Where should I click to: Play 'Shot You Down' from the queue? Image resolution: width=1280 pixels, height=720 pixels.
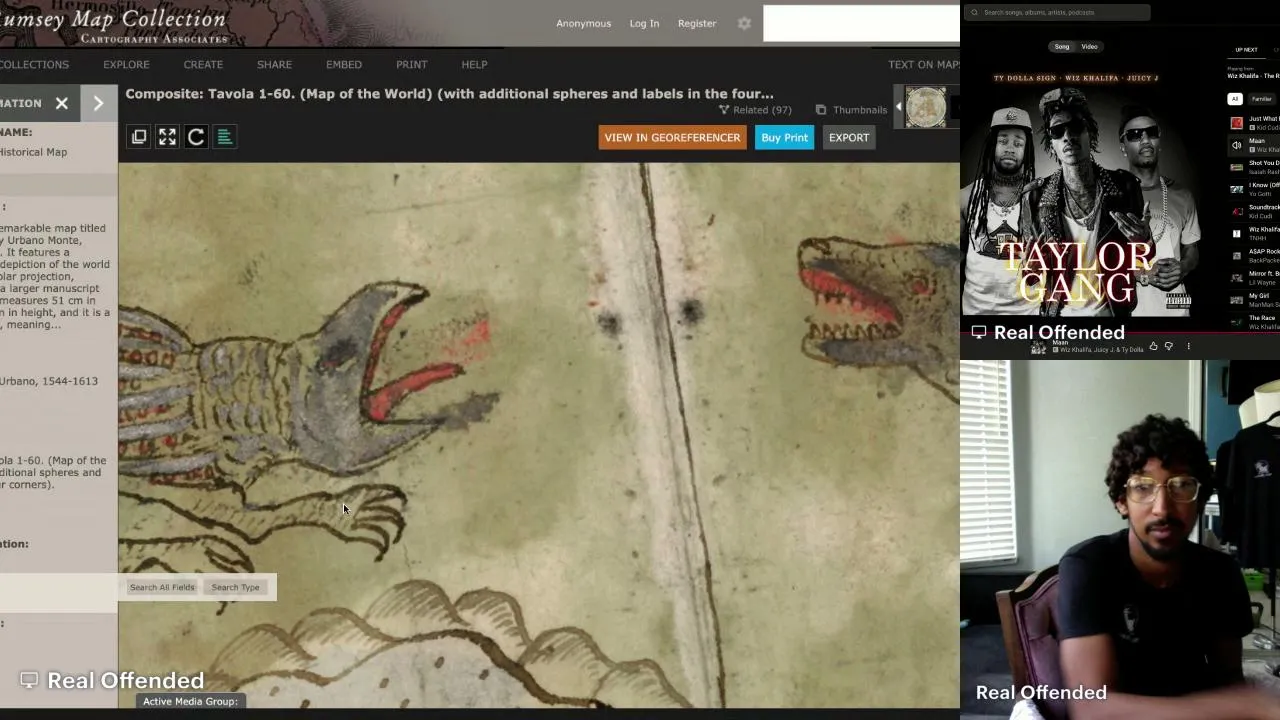coord(1254,167)
